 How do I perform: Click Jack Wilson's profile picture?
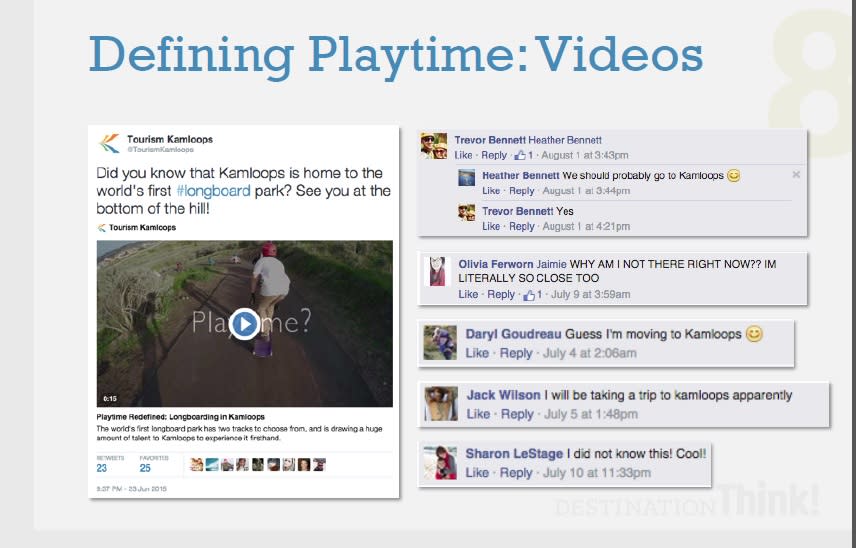point(441,404)
